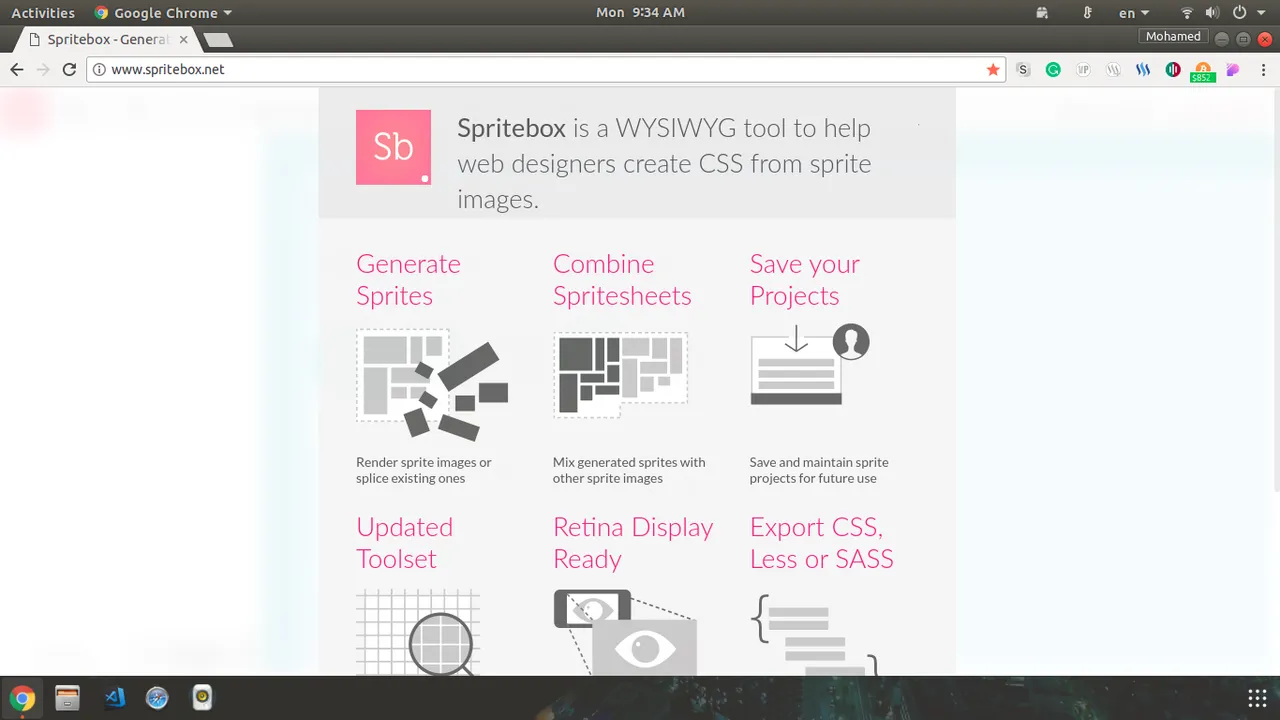Click the Mohamed profile button
The image size is (1280, 720).
tap(1173, 36)
